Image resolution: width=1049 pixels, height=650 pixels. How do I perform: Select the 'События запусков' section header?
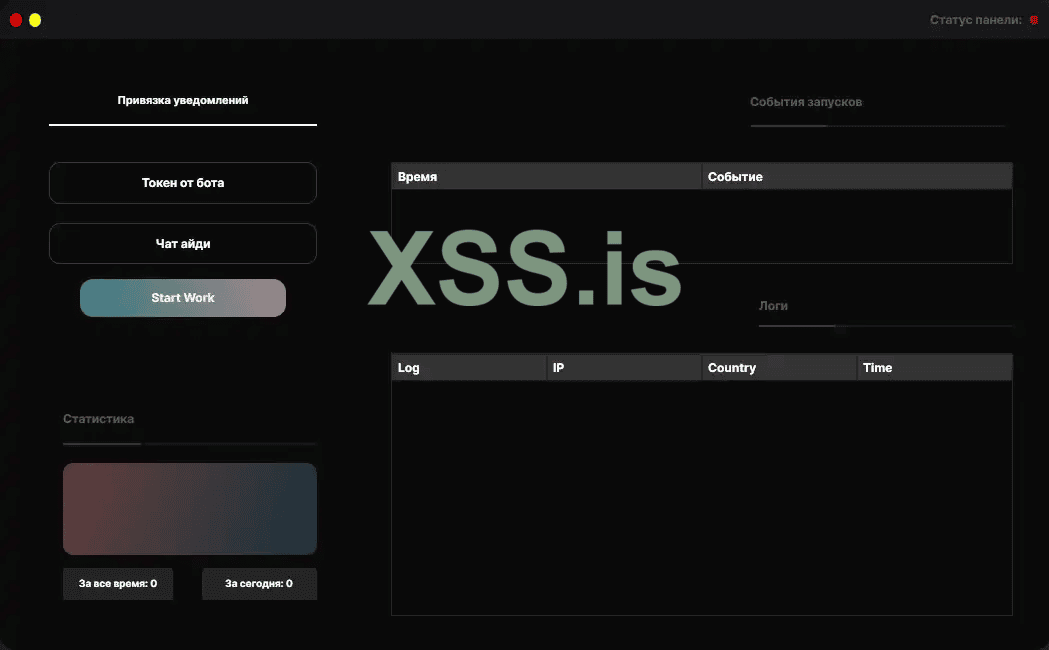[x=805, y=102]
